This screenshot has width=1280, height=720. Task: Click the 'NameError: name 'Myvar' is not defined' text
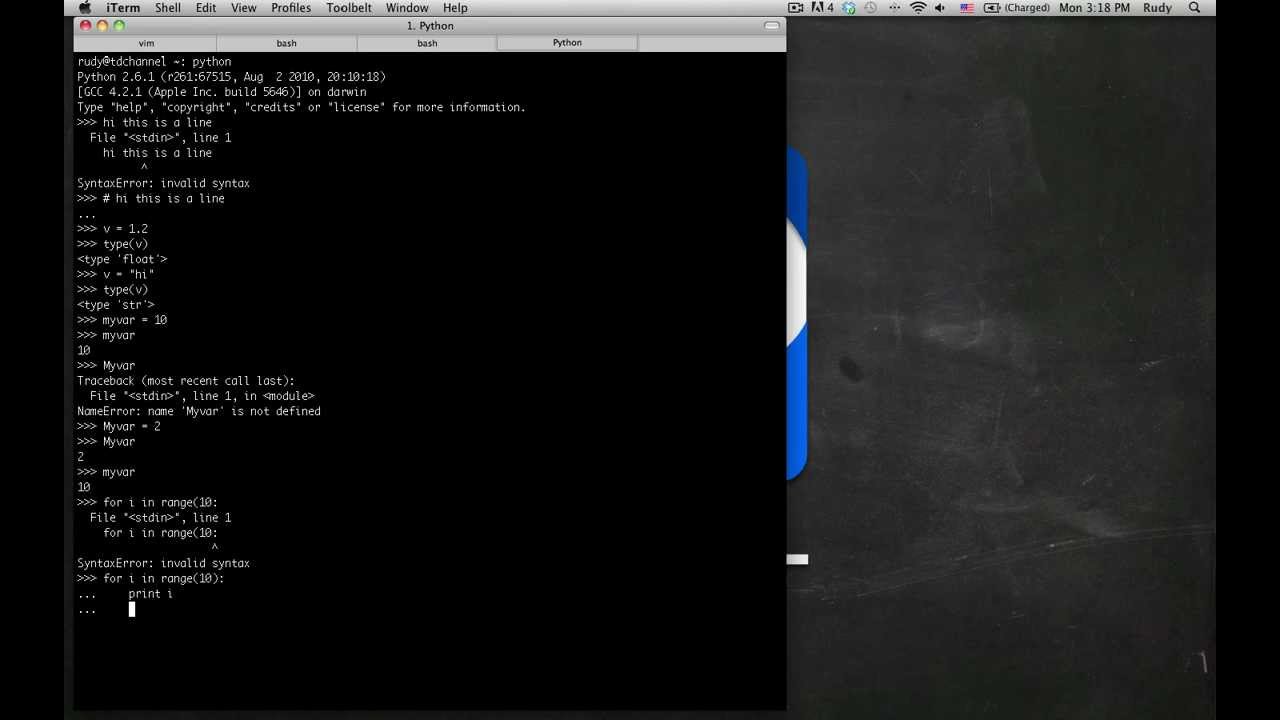click(199, 411)
